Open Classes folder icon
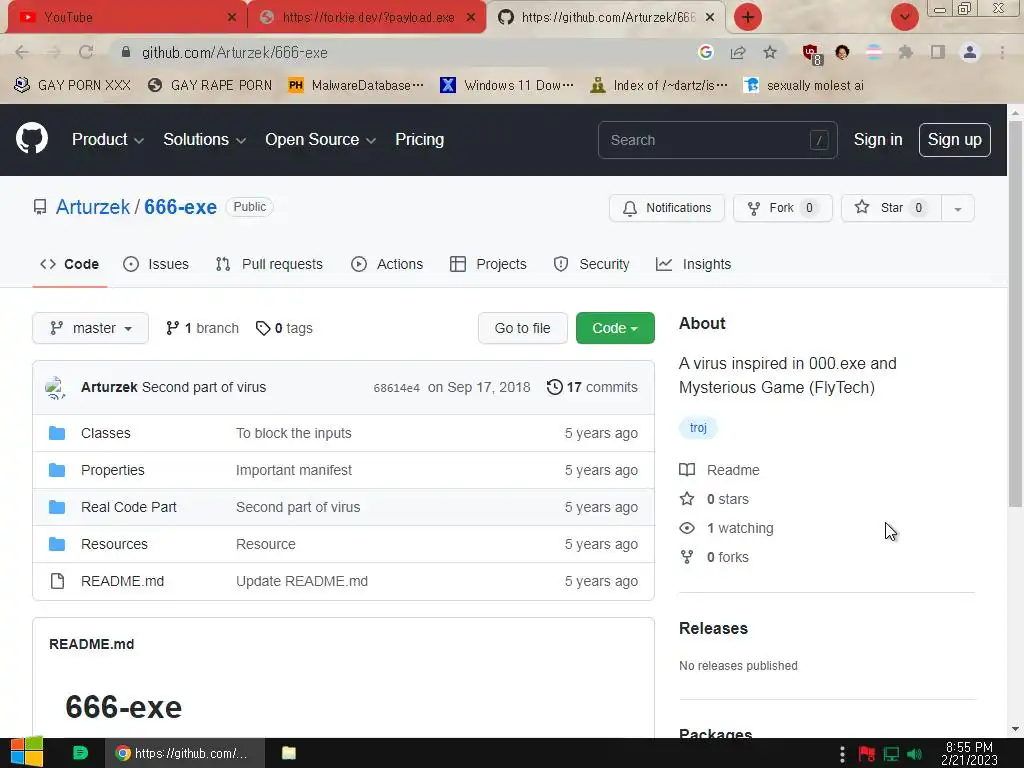Screen dimensions: 1024x768 pyautogui.click(x=57, y=433)
